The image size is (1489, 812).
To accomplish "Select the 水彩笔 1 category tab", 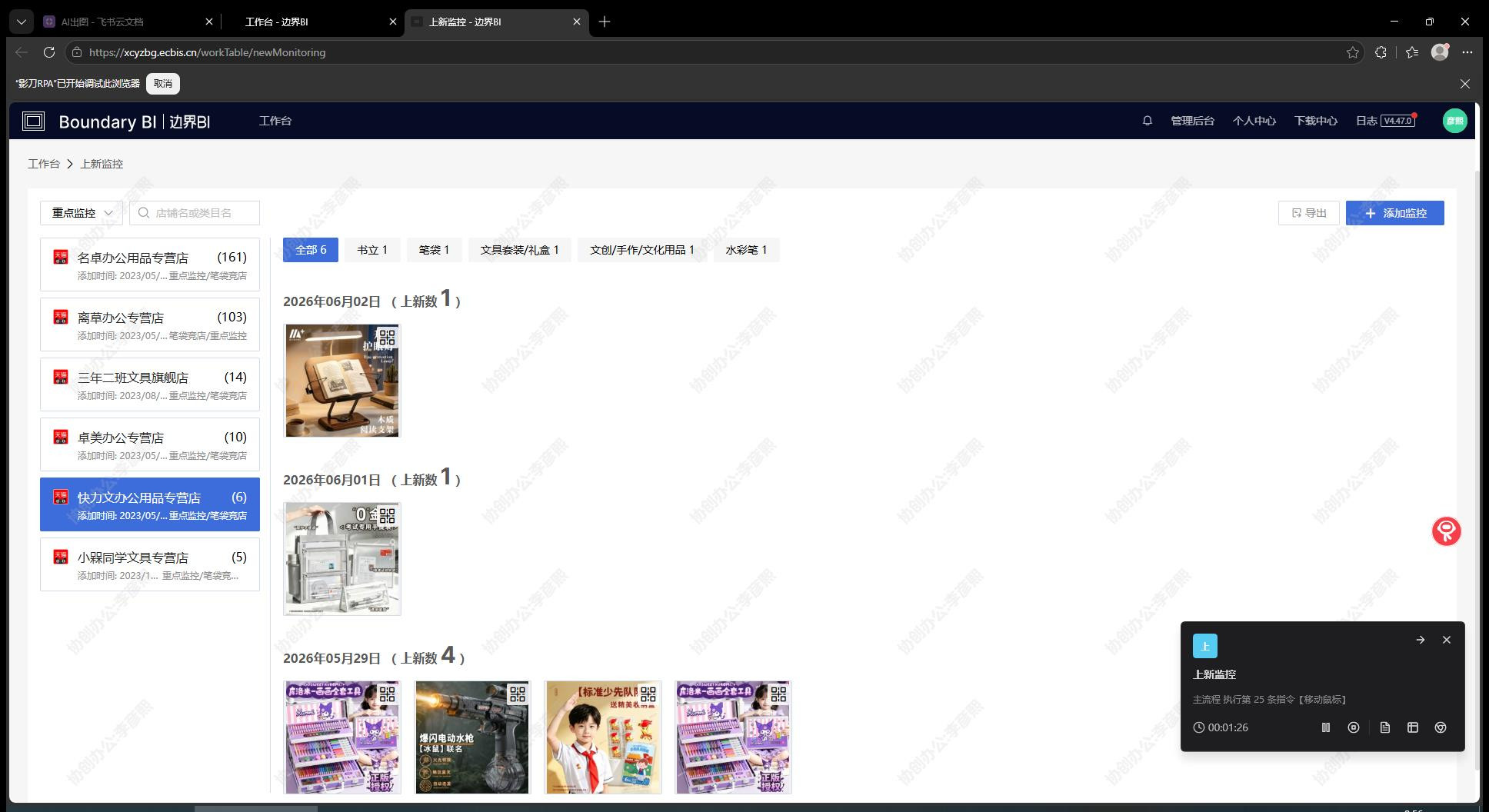I will [x=746, y=250].
